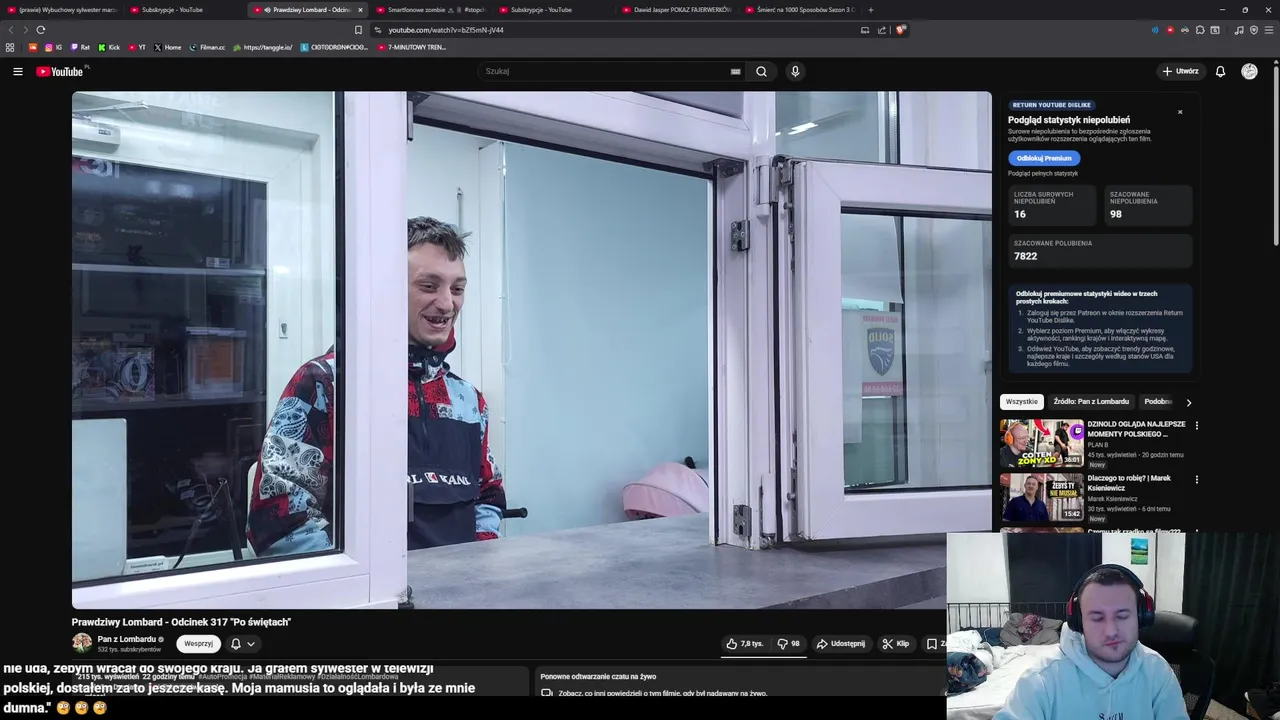Screen dimensions: 1280x720
Task: Open the notifications bell in header
Action: tap(1220, 71)
